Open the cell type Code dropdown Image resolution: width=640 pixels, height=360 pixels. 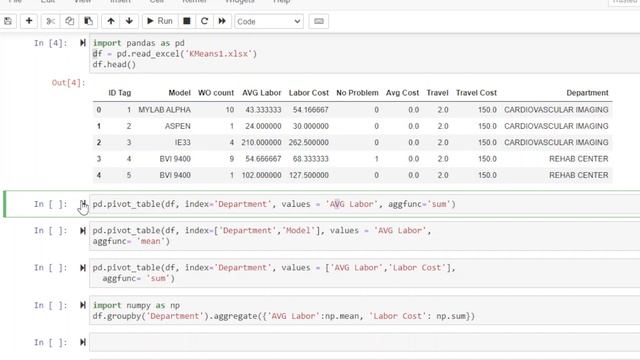click(269, 21)
